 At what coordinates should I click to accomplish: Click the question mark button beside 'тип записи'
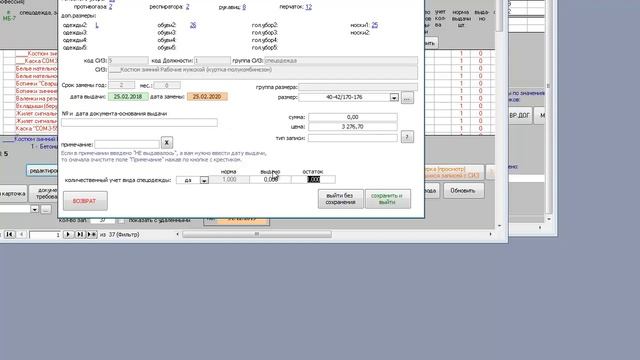407,137
